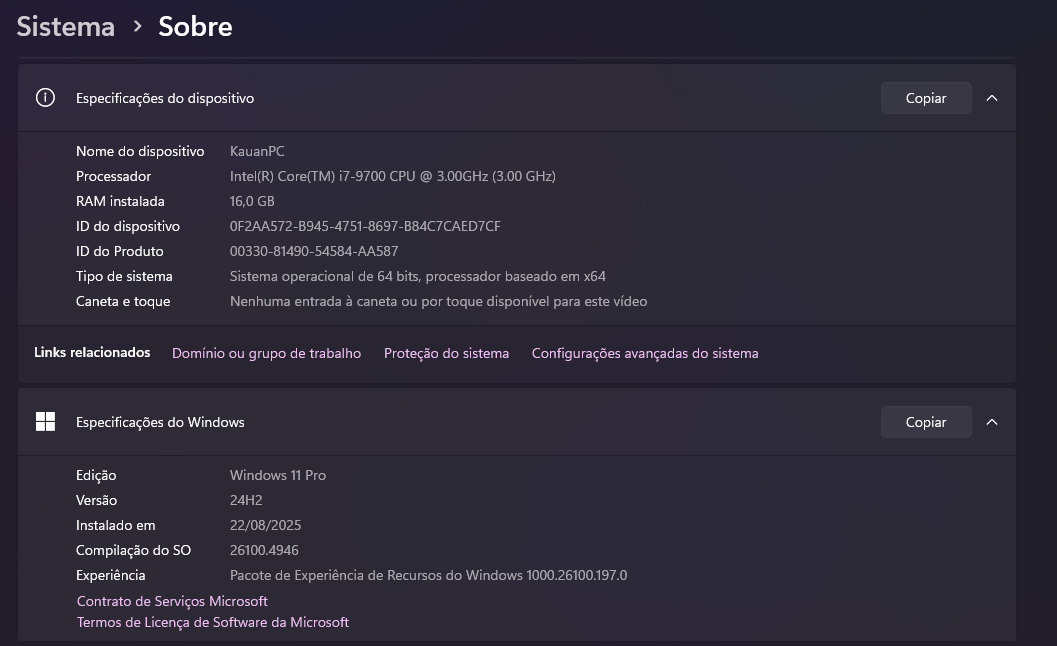Click the device ID value 0F2AA572
The height and width of the screenshot is (646, 1057).
pyautogui.click(x=365, y=226)
